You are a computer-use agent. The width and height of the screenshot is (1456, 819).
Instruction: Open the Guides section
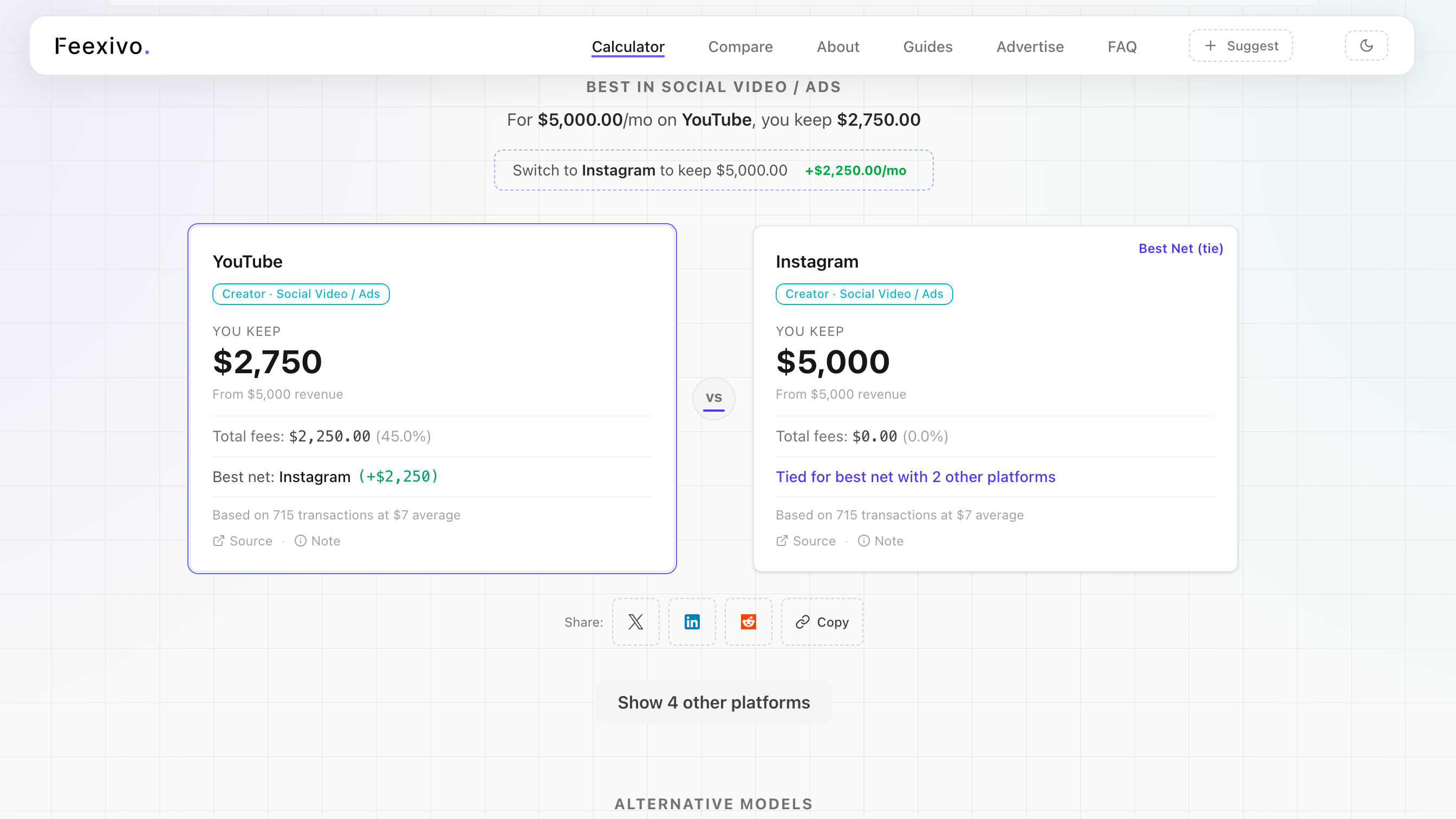pos(927,47)
